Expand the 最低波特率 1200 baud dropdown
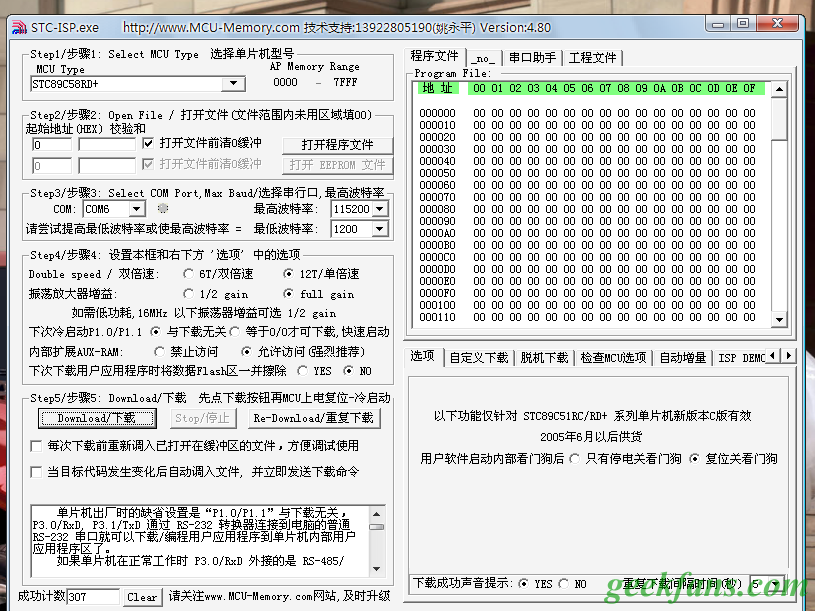 [379, 229]
